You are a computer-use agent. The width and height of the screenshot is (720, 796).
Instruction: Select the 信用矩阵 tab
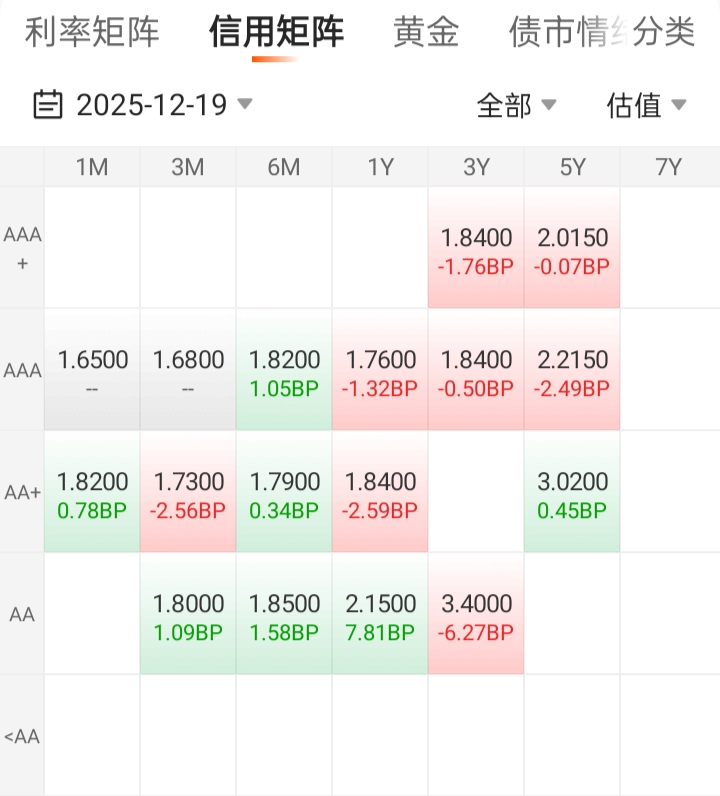(276, 32)
